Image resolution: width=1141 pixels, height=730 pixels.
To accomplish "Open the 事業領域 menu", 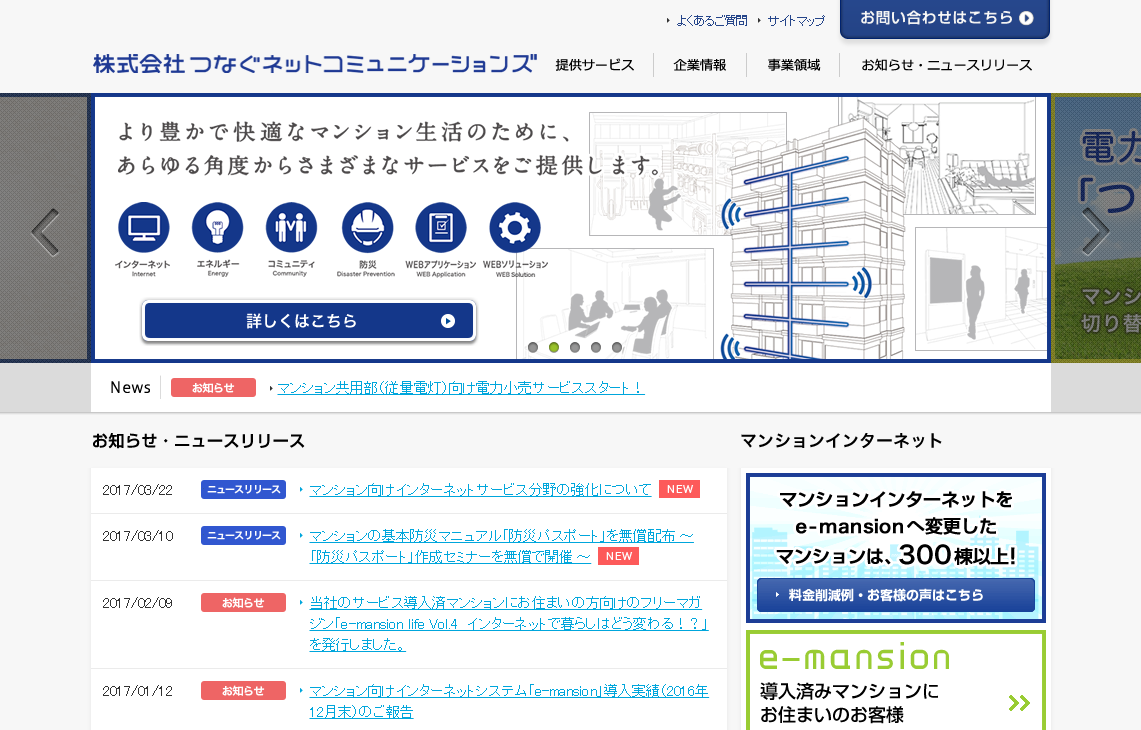I will point(794,65).
